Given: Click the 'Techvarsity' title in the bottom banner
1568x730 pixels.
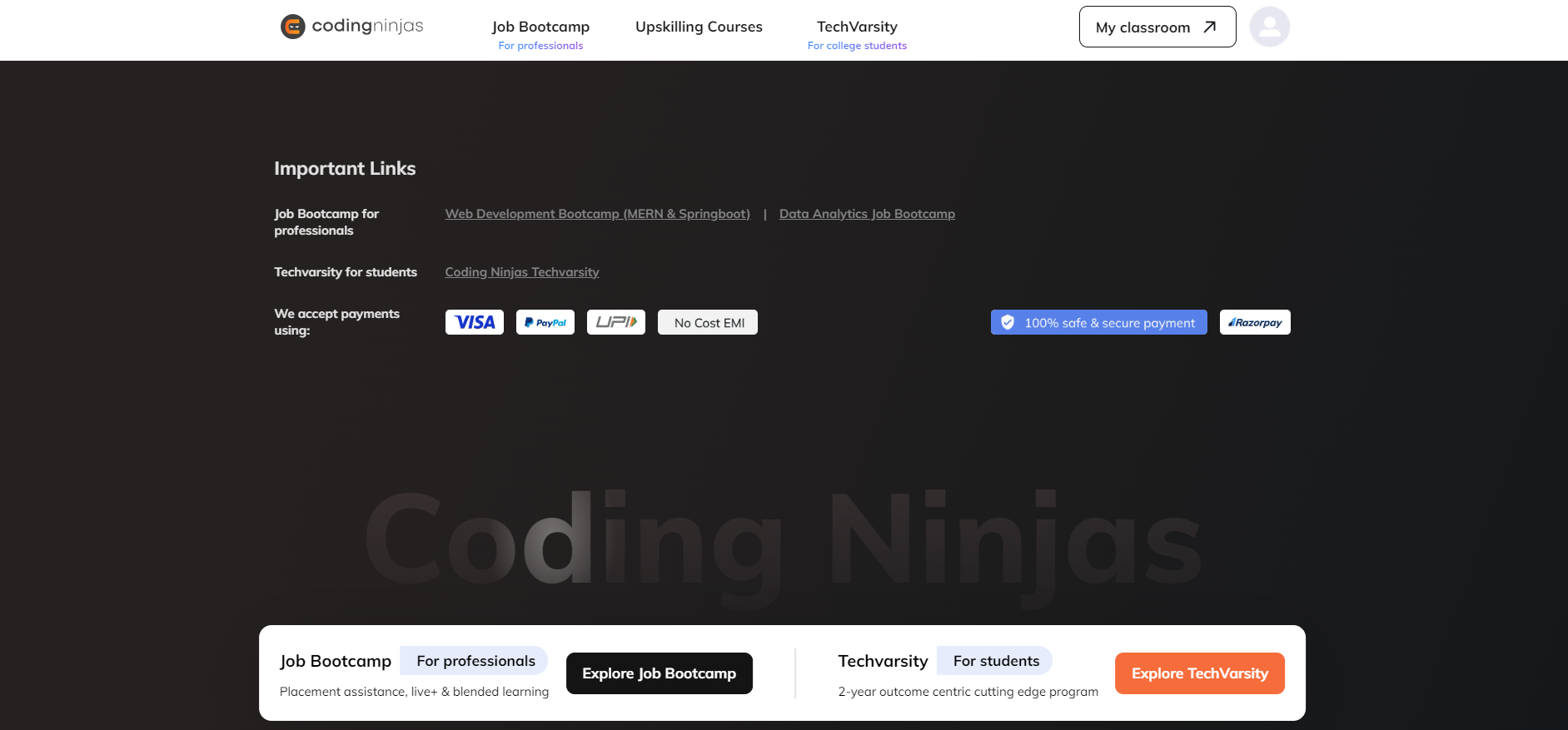Looking at the screenshot, I should pyautogui.click(x=883, y=661).
